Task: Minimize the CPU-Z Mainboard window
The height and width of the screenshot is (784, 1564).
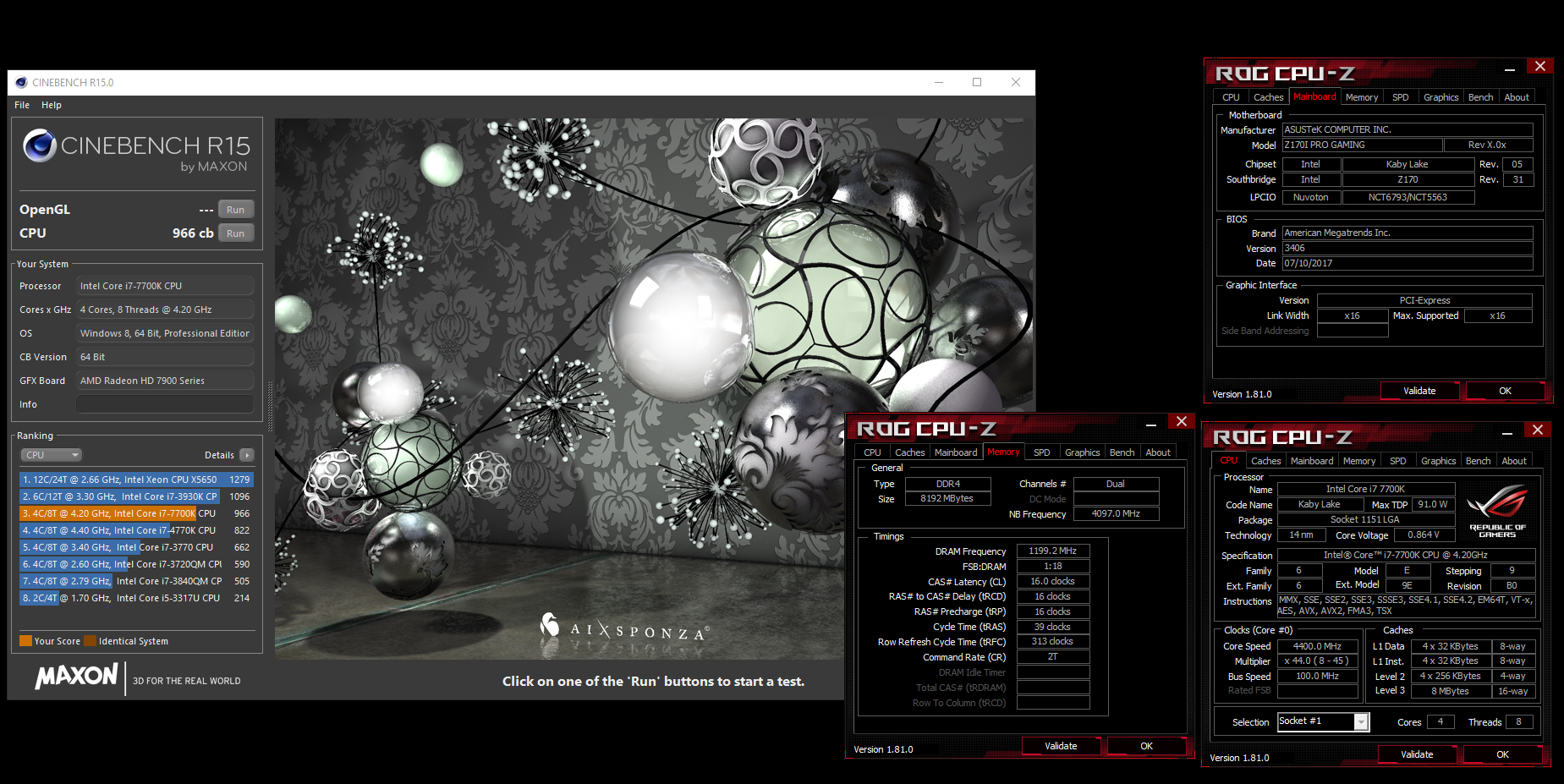Action: (x=1510, y=69)
